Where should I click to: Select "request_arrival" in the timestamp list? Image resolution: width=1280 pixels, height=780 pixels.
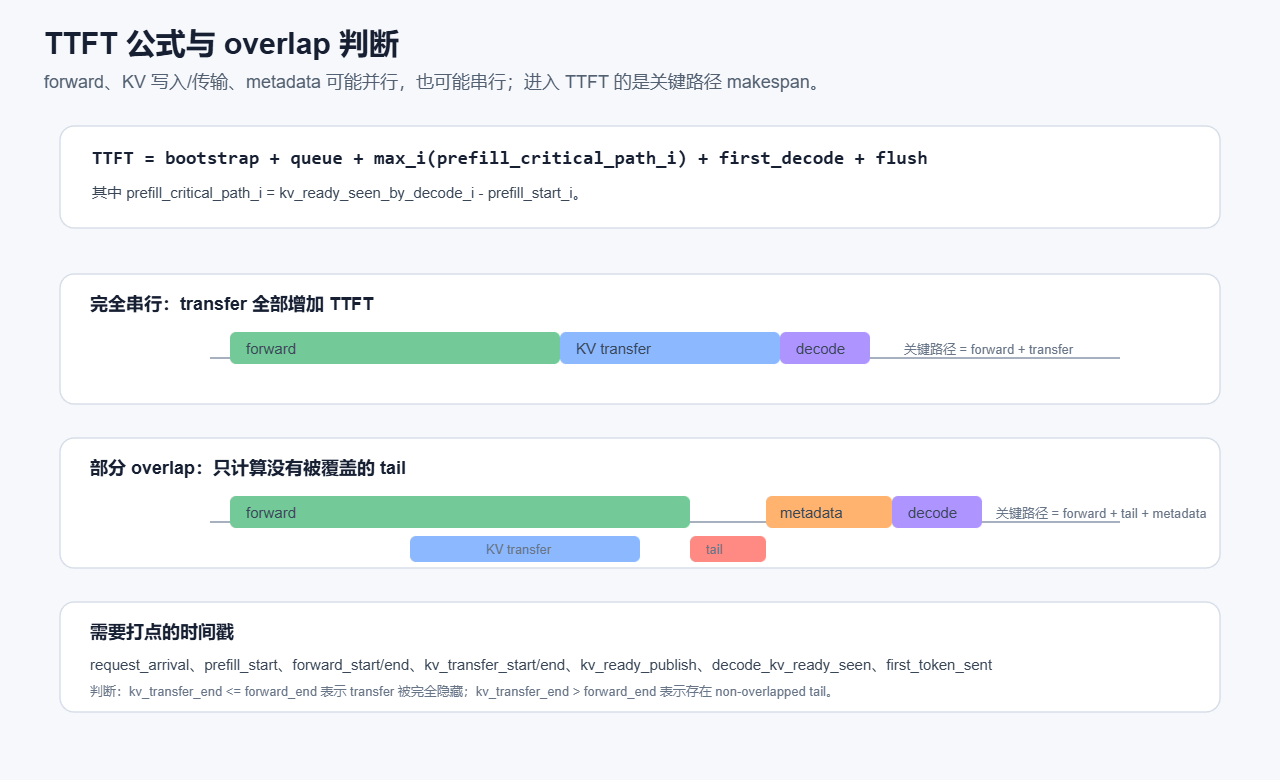[x=139, y=665]
